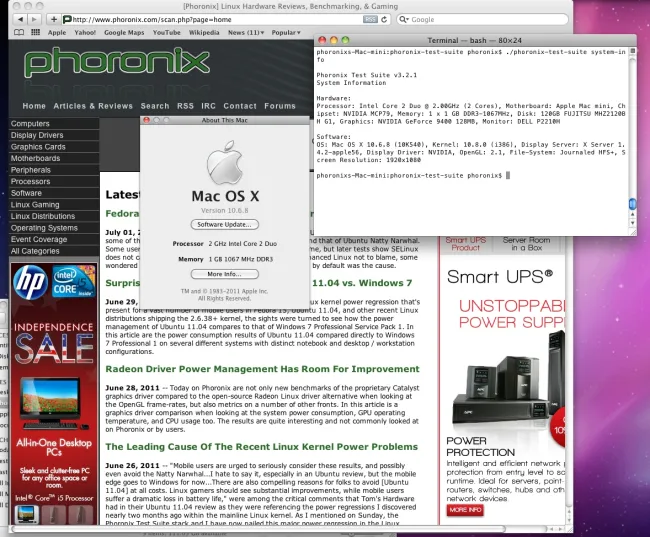This screenshot has width=650, height=537.
Task: Focus the Google search field
Action: tap(482, 19)
